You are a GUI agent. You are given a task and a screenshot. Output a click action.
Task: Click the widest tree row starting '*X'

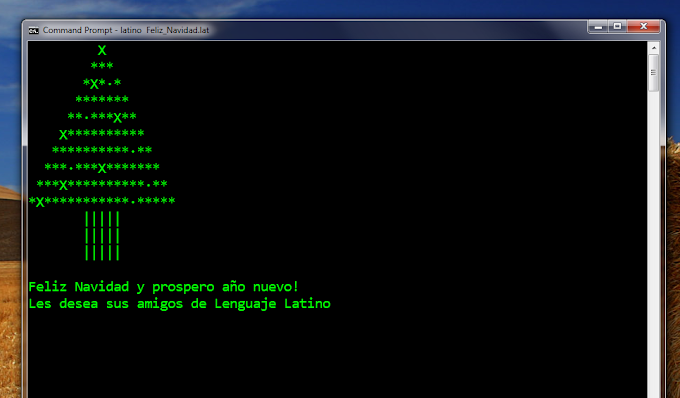click(102, 202)
